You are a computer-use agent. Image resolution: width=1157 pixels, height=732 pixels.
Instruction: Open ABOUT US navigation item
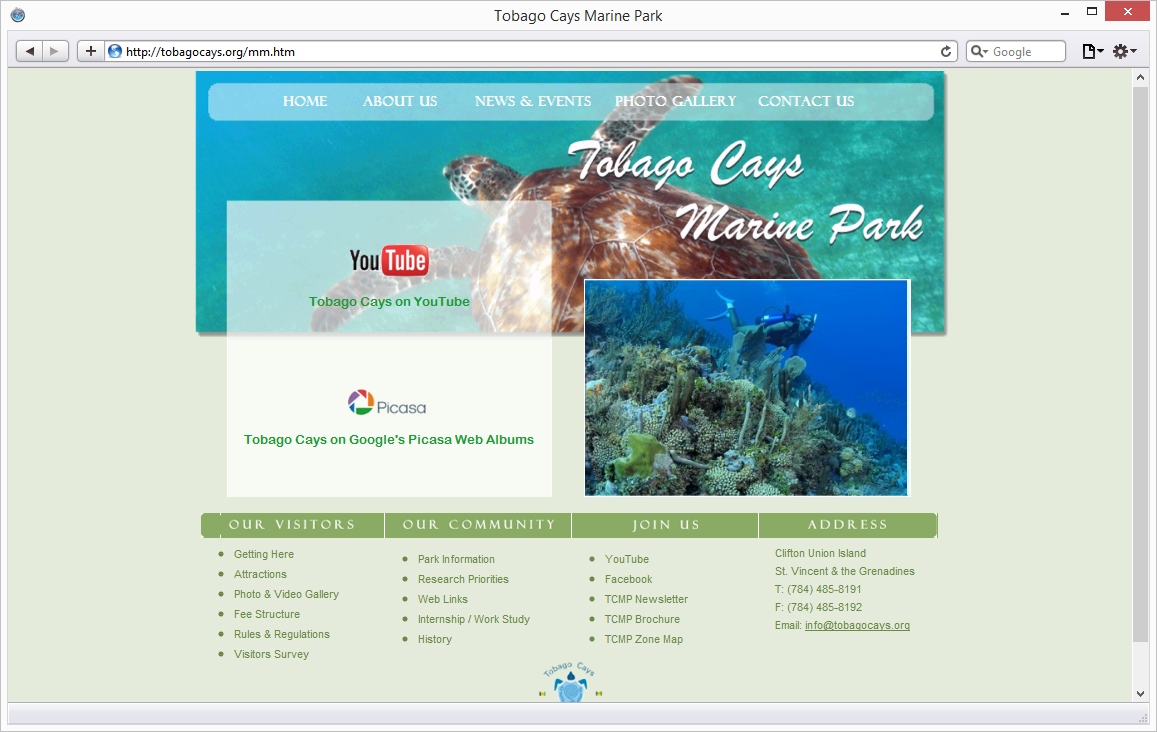399,101
